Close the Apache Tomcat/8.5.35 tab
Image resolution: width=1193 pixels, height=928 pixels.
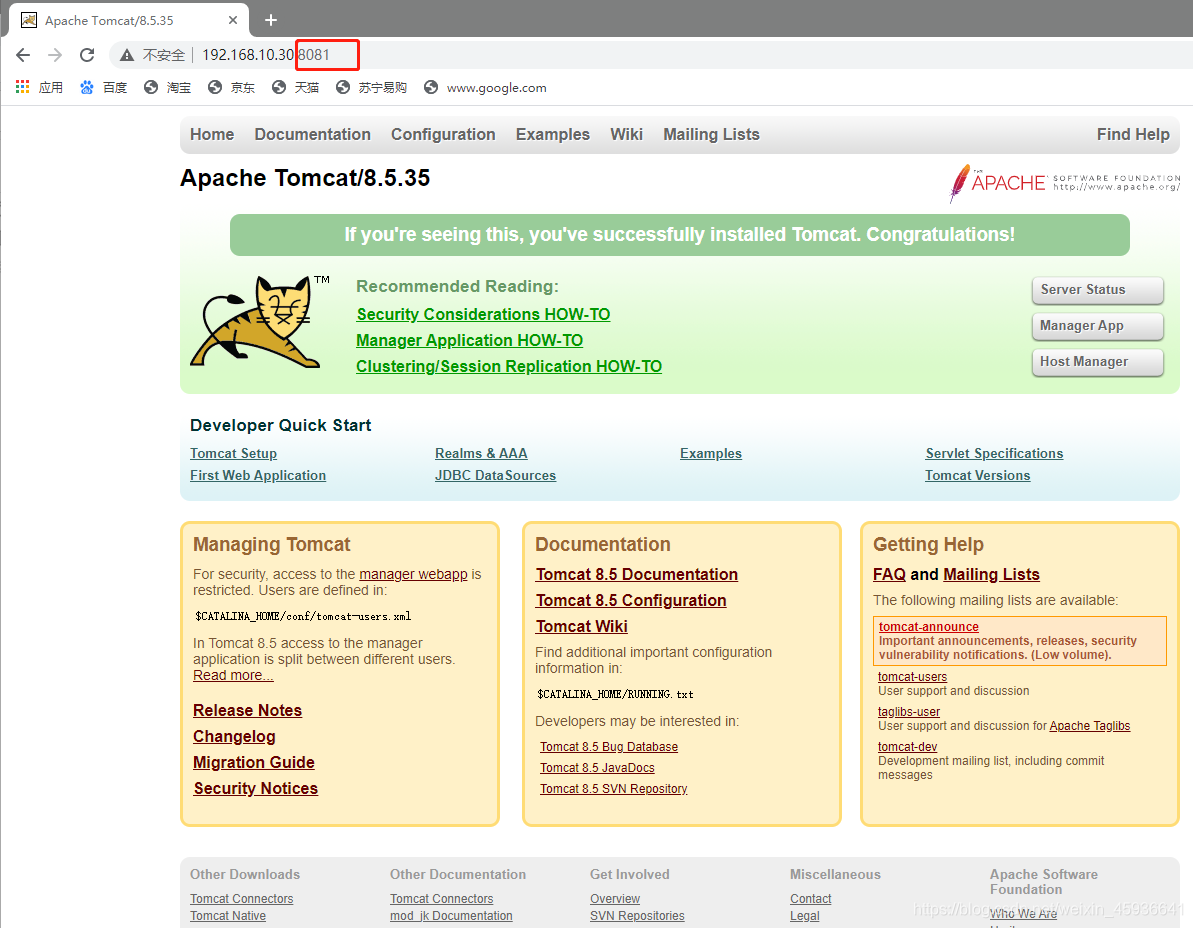click(x=233, y=21)
